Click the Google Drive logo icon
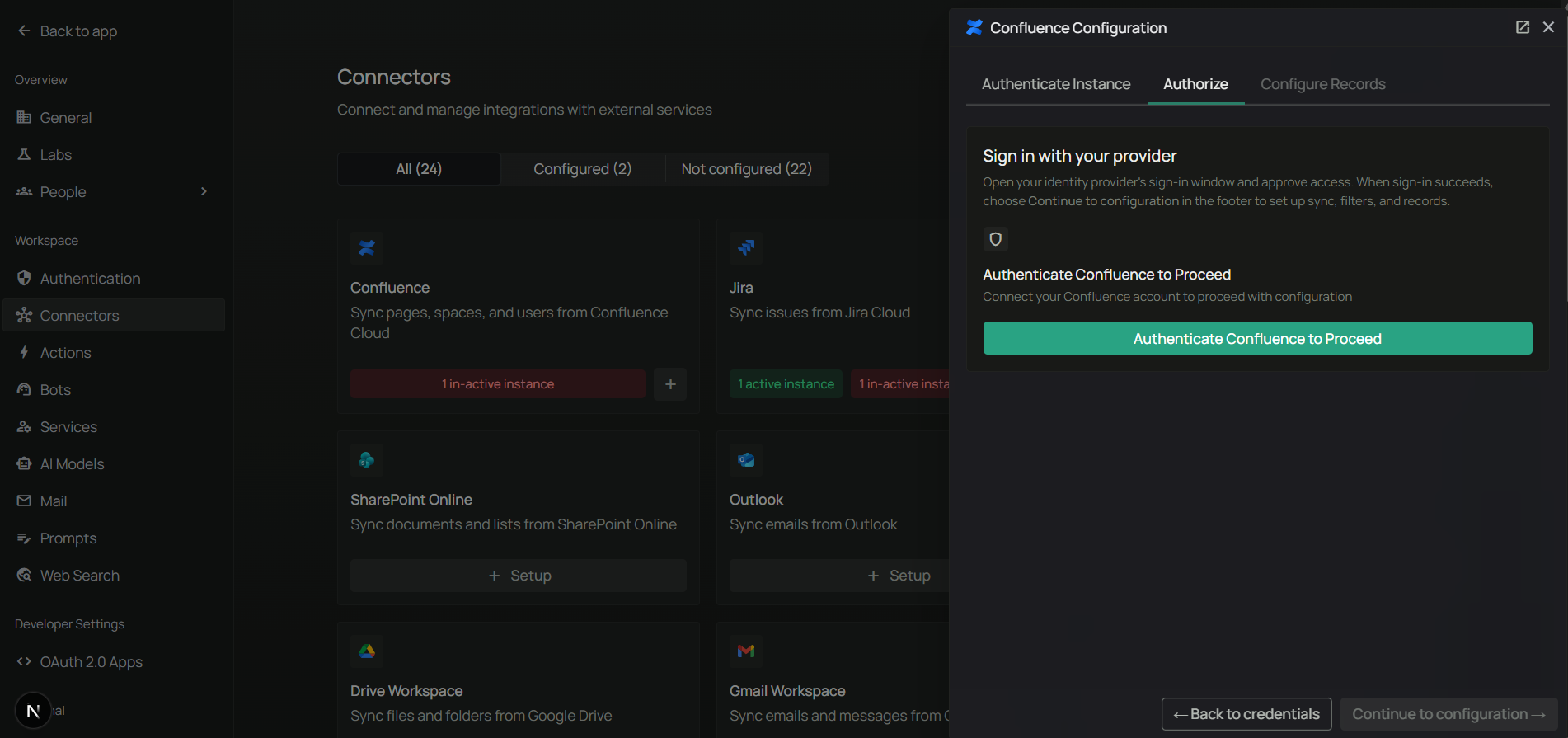Screen dimensions: 1568x738 click(367, 651)
